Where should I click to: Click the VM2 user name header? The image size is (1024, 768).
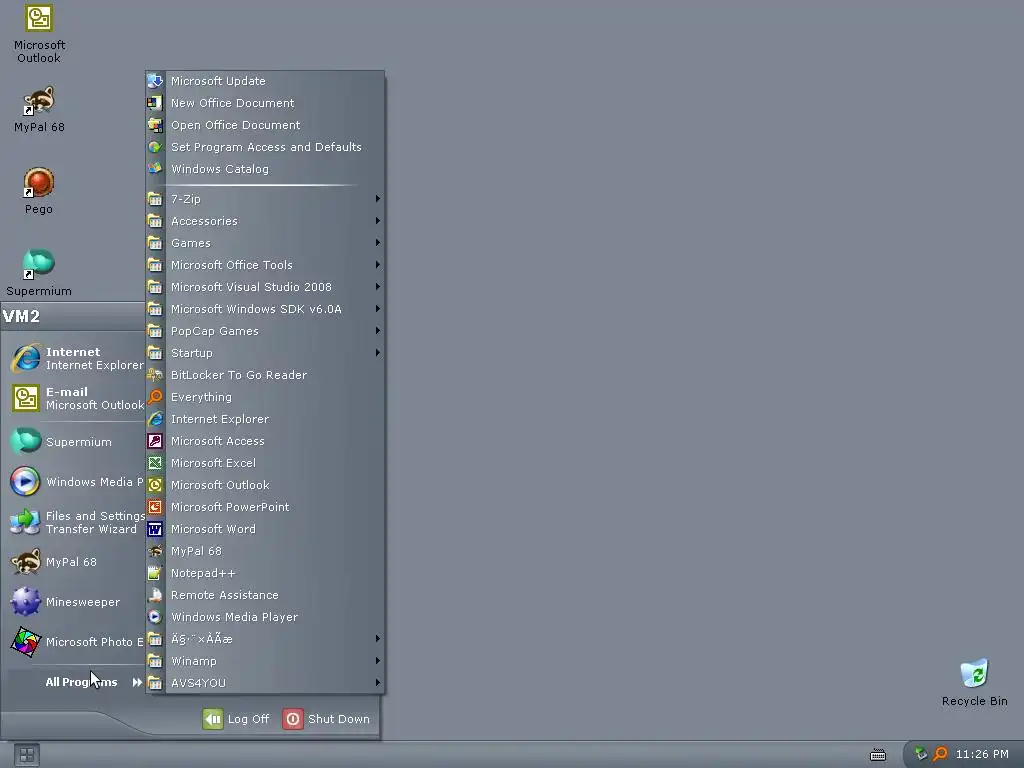pos(22,317)
